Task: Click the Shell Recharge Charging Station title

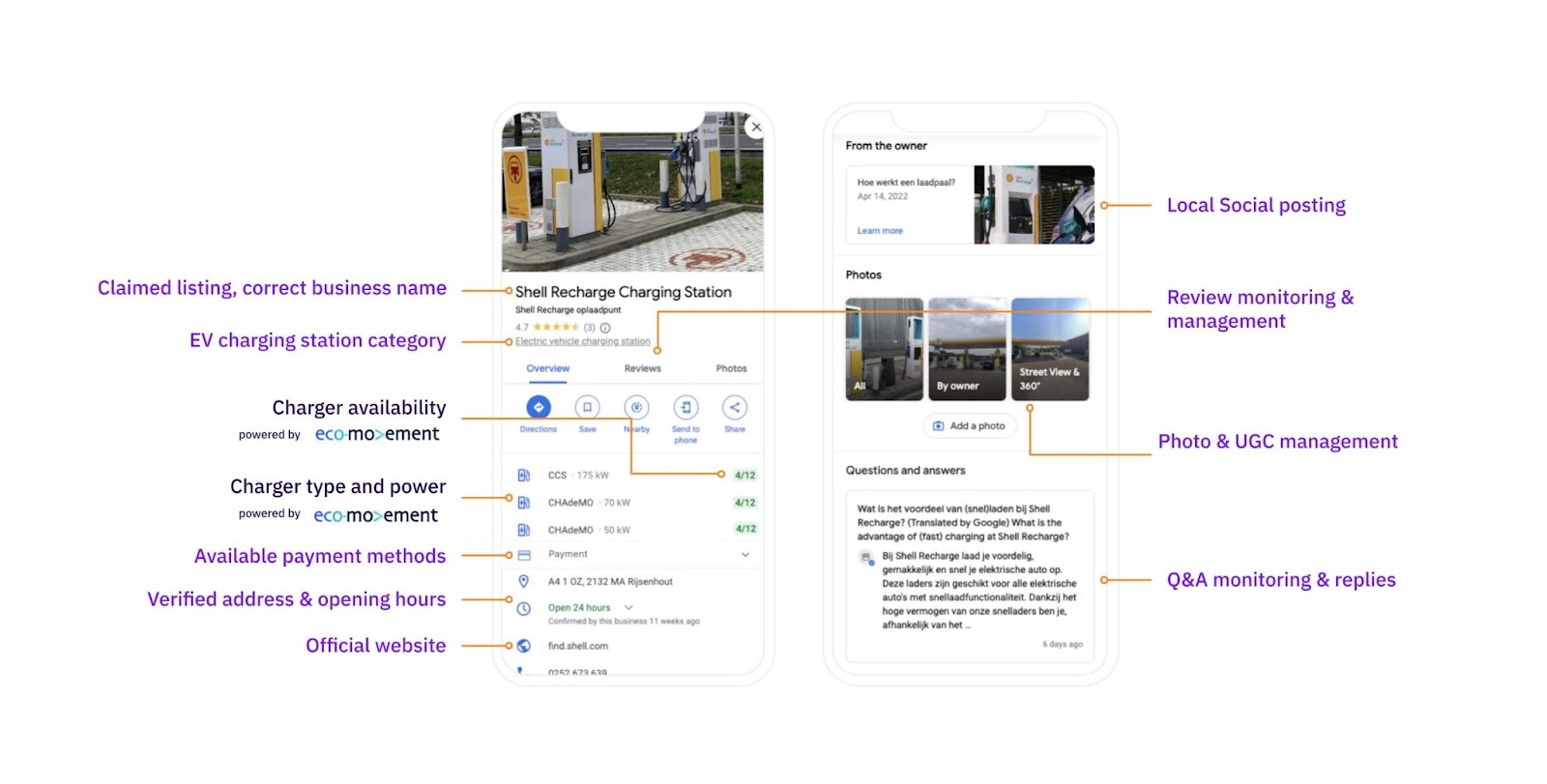Action: click(x=623, y=292)
